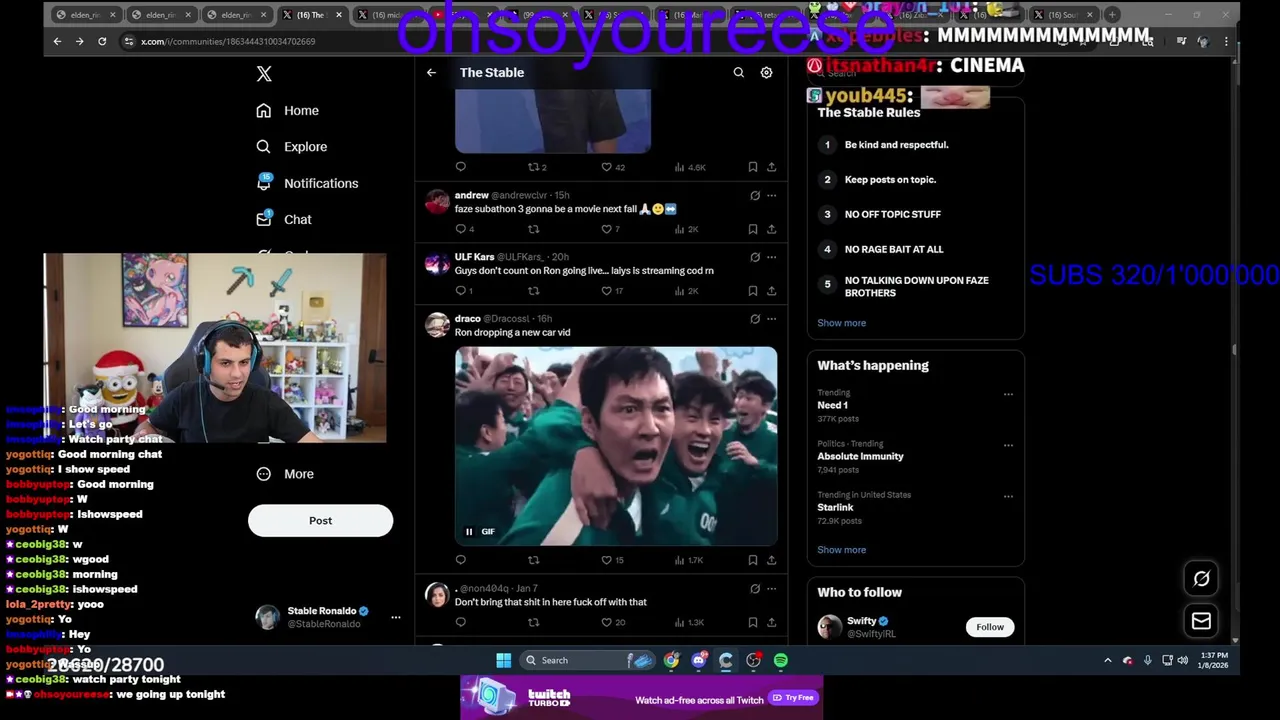Screen dimensions: 1280x720
Task: Open andrew's profile avatar
Action: point(437,201)
